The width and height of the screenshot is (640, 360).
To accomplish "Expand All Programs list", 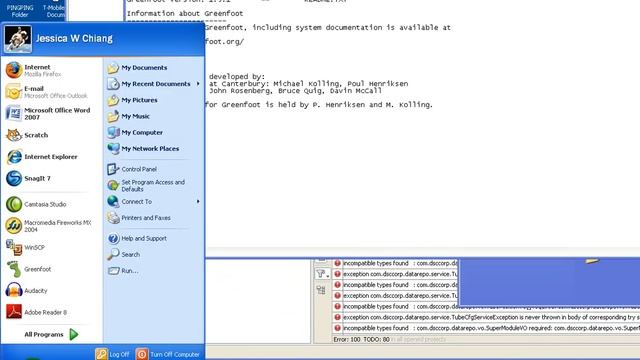I will click(x=51, y=334).
